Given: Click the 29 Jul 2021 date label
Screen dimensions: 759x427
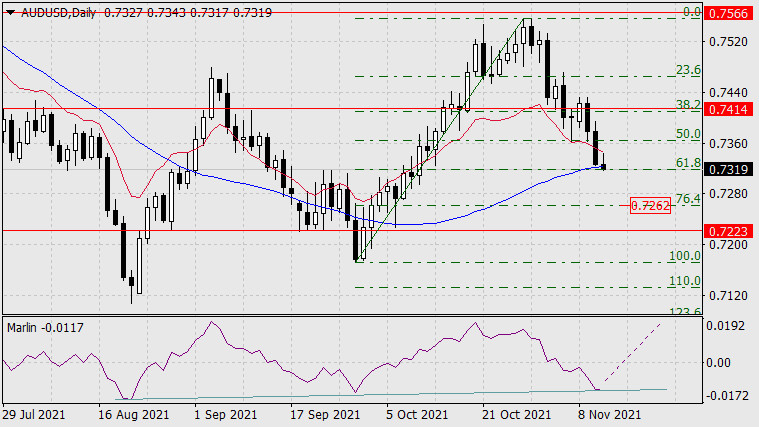Looking at the screenshot, I should (34, 415).
